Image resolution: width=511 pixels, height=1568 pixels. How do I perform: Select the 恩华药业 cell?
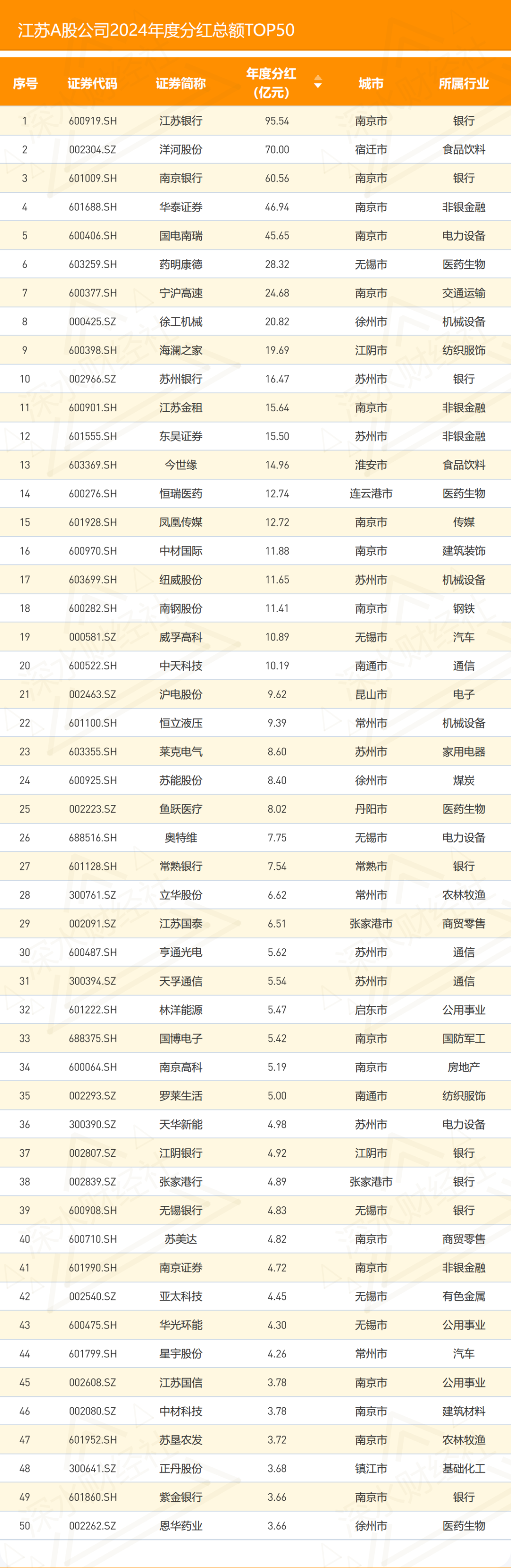click(x=181, y=1526)
